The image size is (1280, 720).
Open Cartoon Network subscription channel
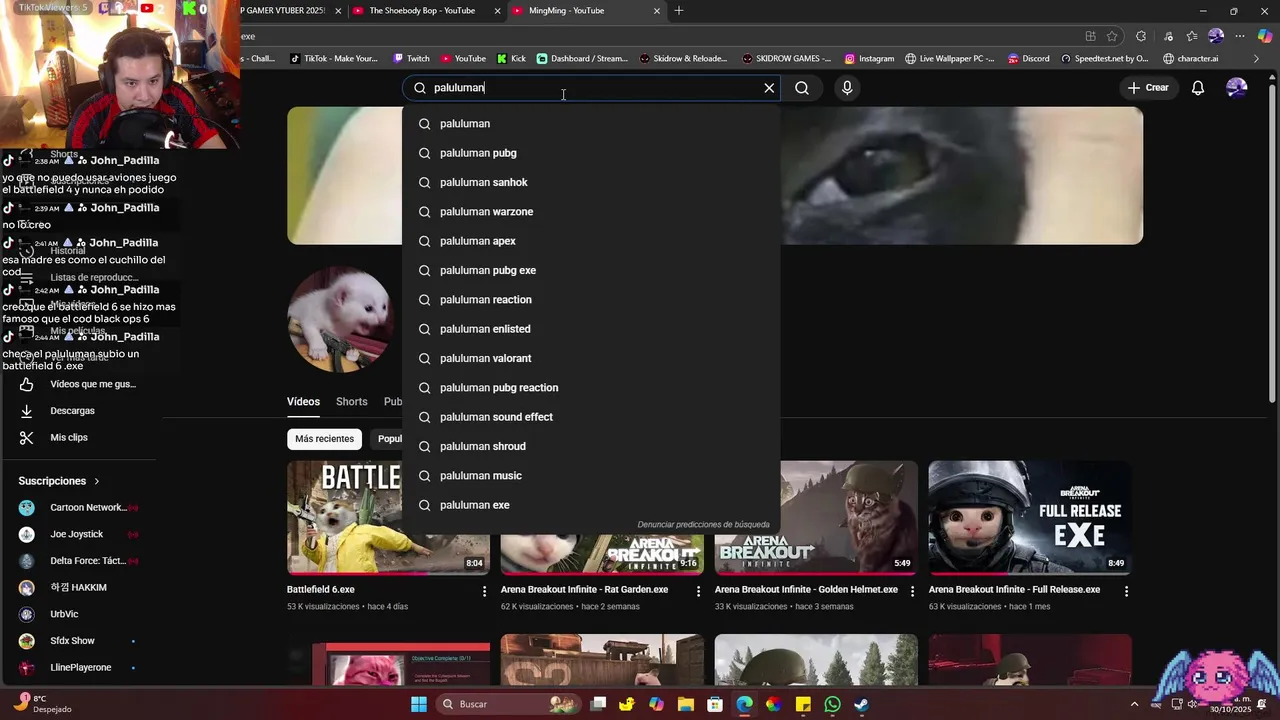(x=80, y=507)
